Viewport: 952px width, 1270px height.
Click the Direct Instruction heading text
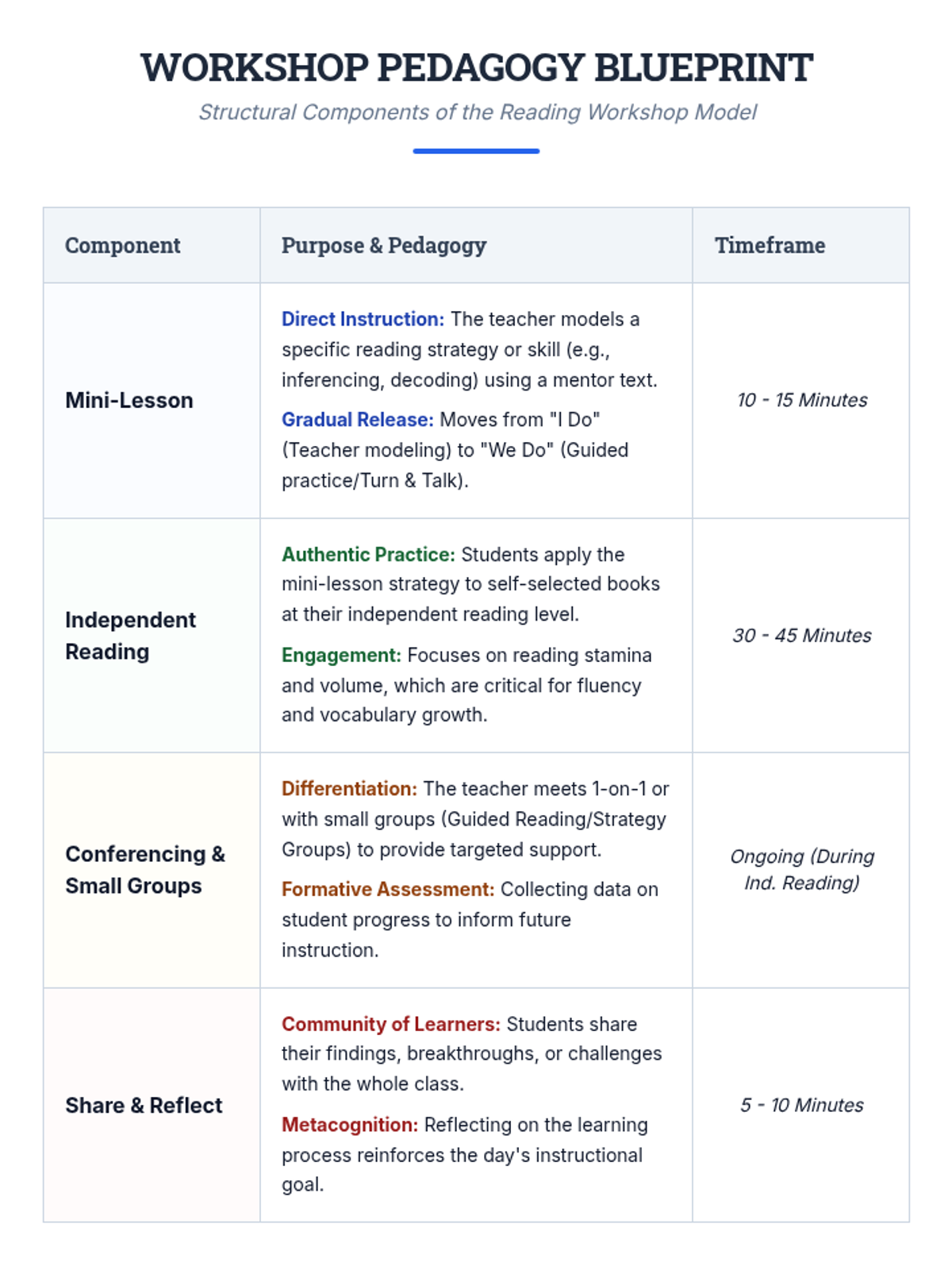pyautogui.click(x=363, y=319)
